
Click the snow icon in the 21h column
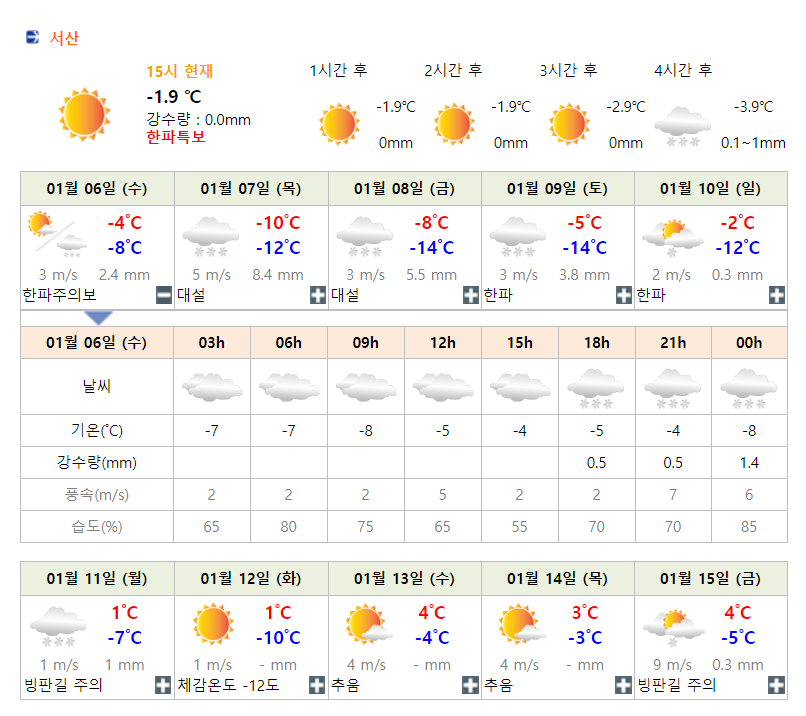(672, 389)
